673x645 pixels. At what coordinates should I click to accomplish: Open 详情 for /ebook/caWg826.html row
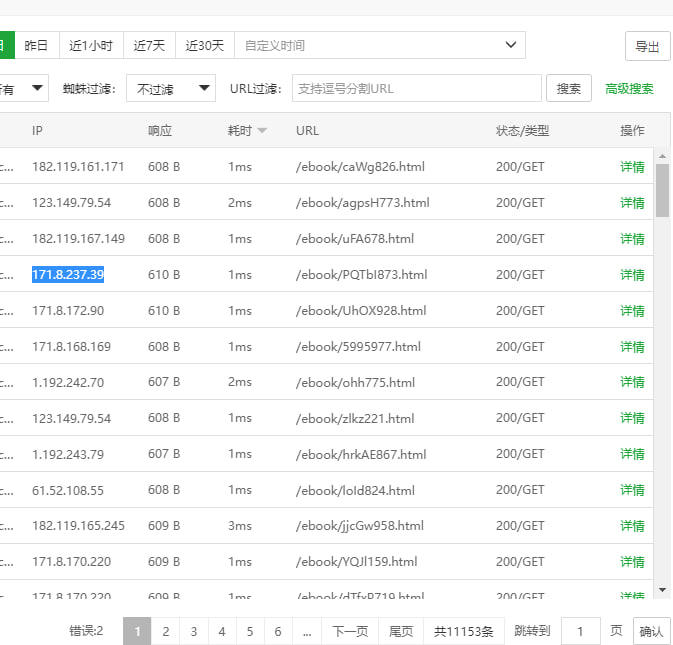coord(632,167)
